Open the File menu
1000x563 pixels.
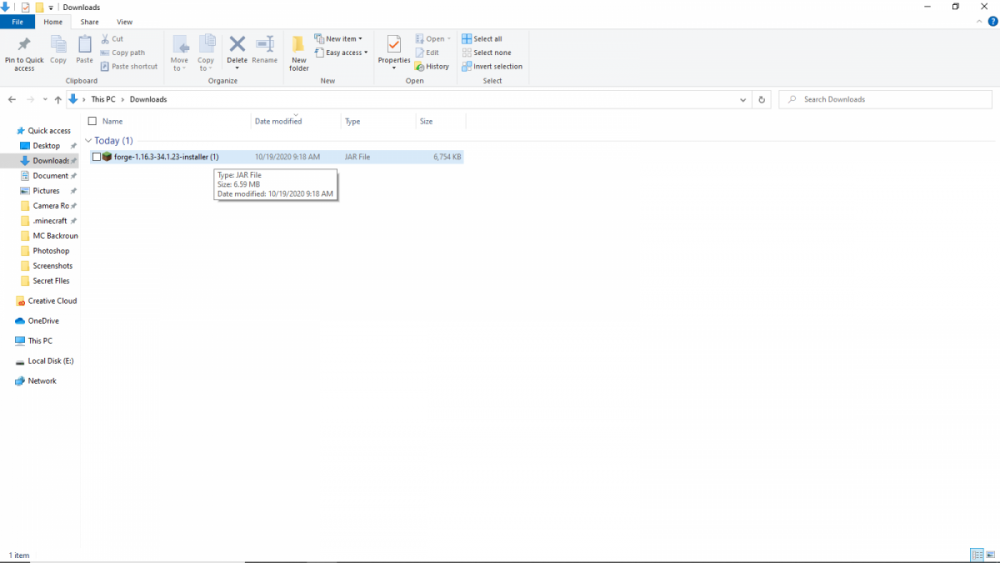(17, 22)
